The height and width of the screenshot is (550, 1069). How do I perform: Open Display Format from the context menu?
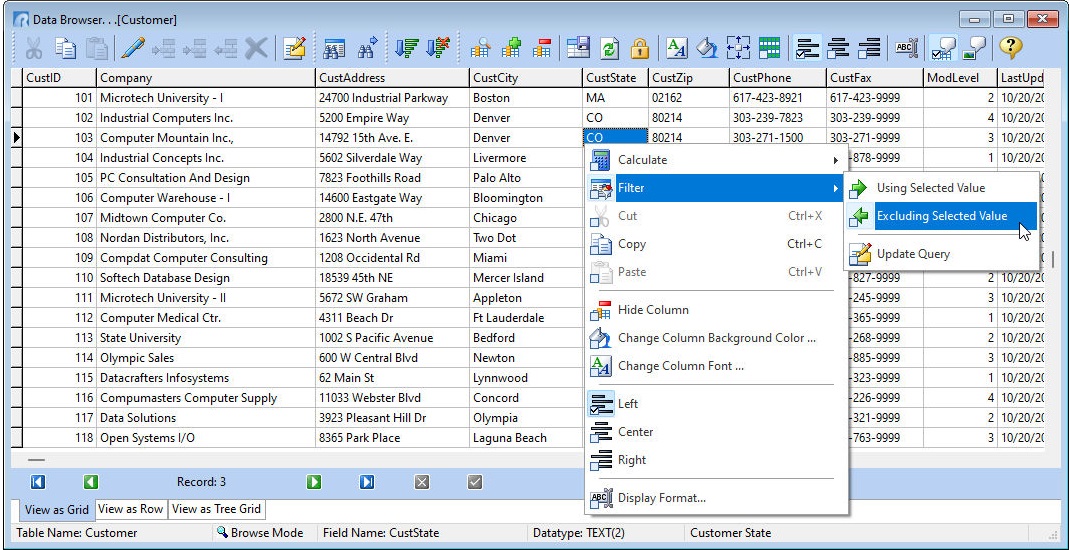716,498
